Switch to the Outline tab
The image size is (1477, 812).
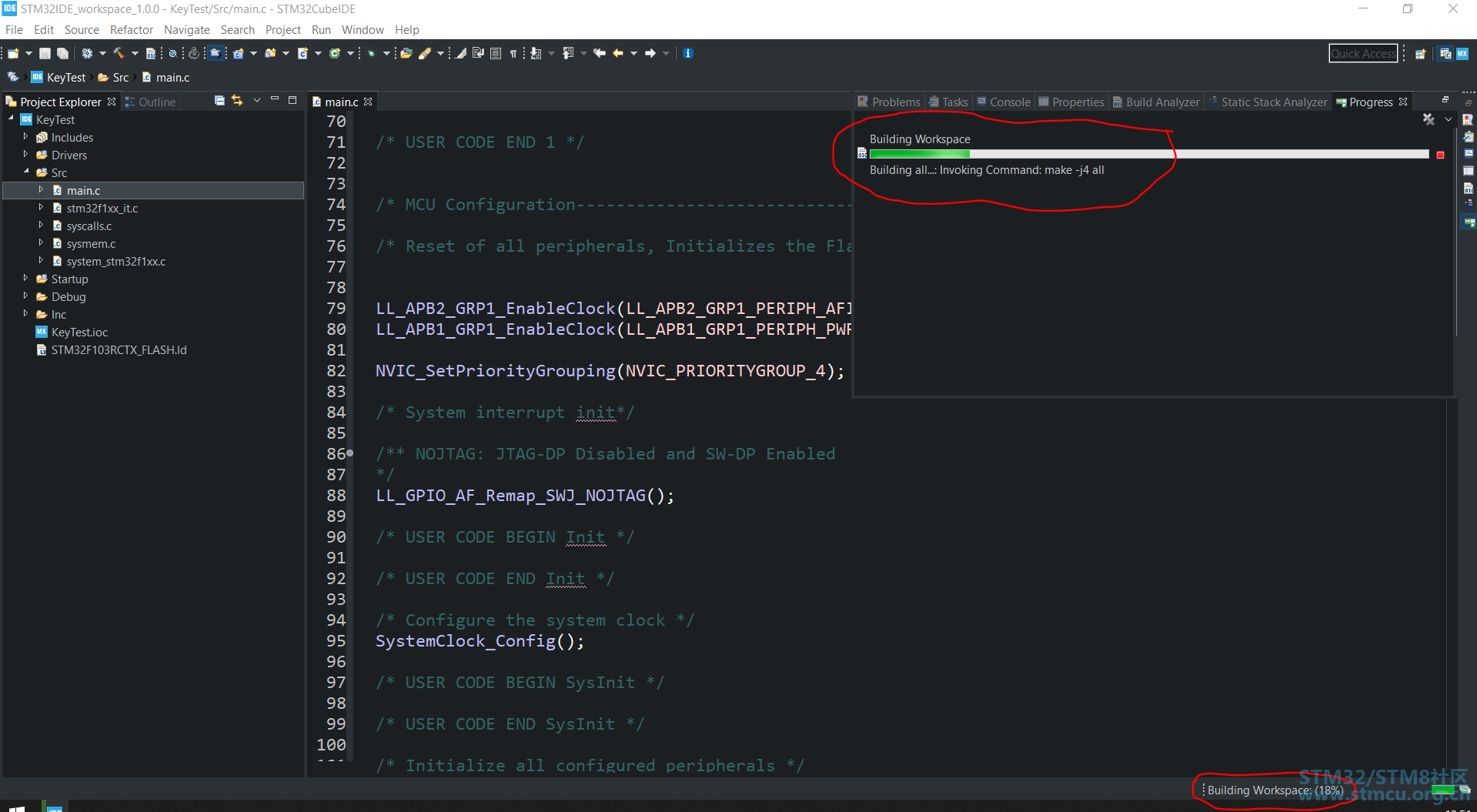click(151, 102)
